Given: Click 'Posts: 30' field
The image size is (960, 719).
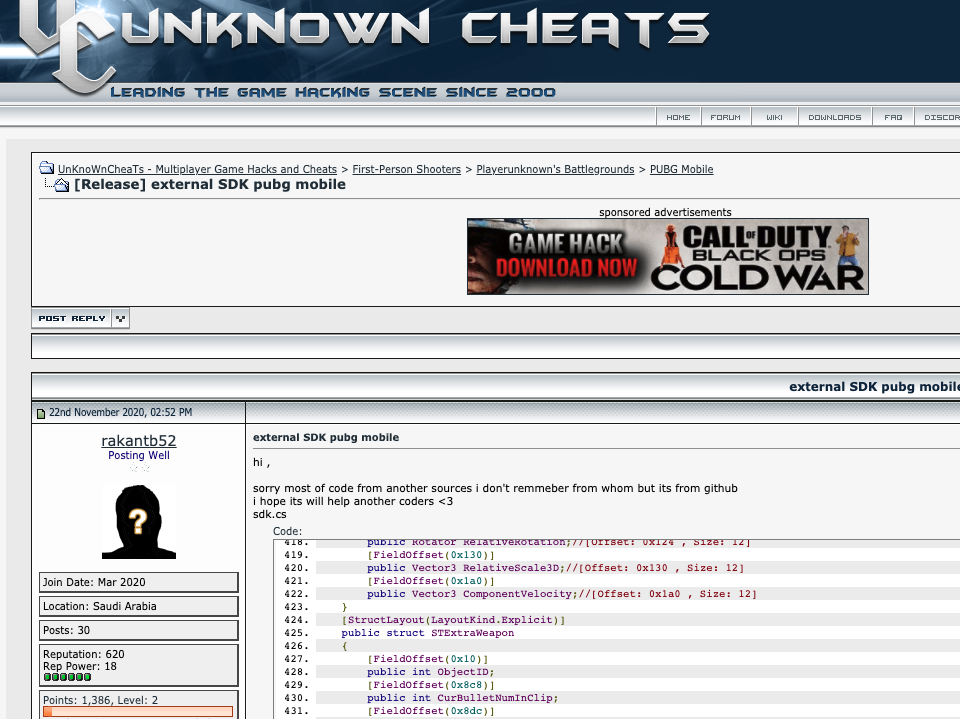Looking at the screenshot, I should (138, 630).
